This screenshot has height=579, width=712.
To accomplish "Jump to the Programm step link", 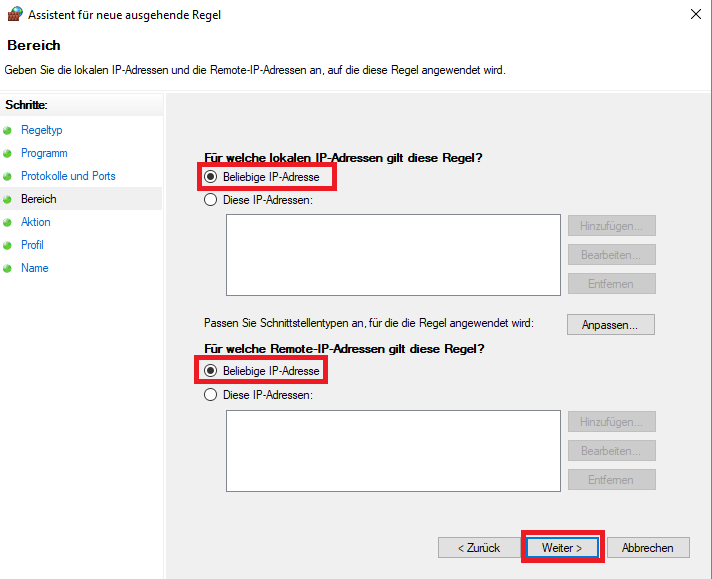I will tap(44, 153).
